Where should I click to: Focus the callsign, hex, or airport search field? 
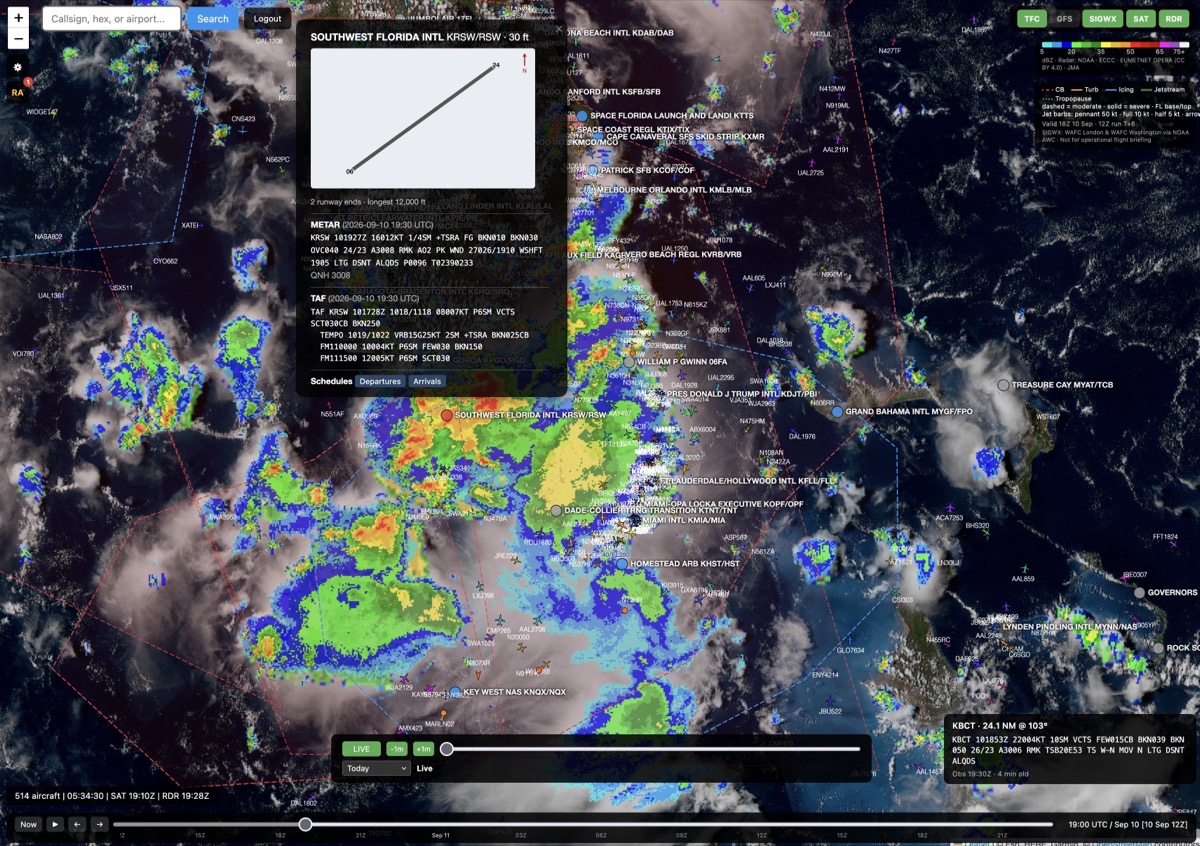coord(111,18)
